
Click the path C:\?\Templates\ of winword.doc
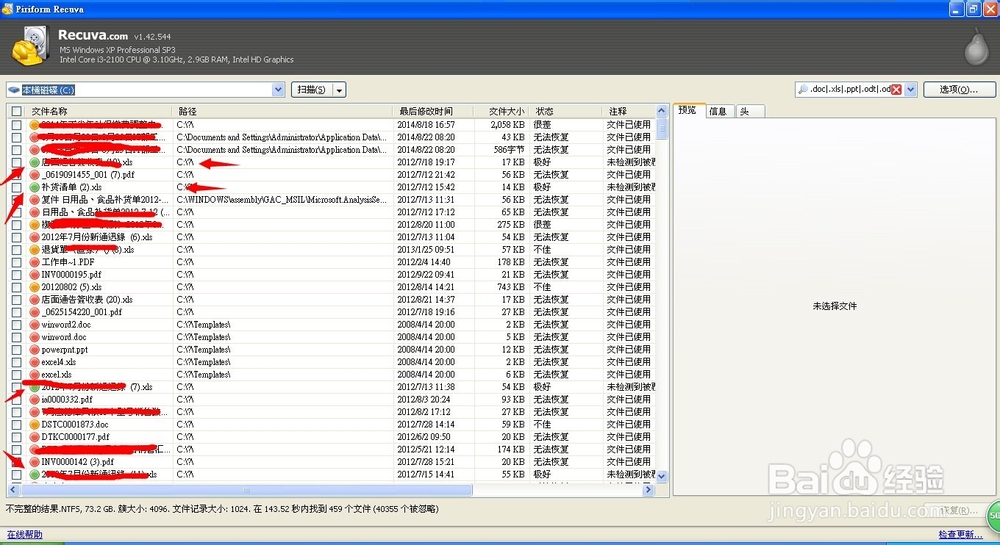pyautogui.click(x=203, y=337)
